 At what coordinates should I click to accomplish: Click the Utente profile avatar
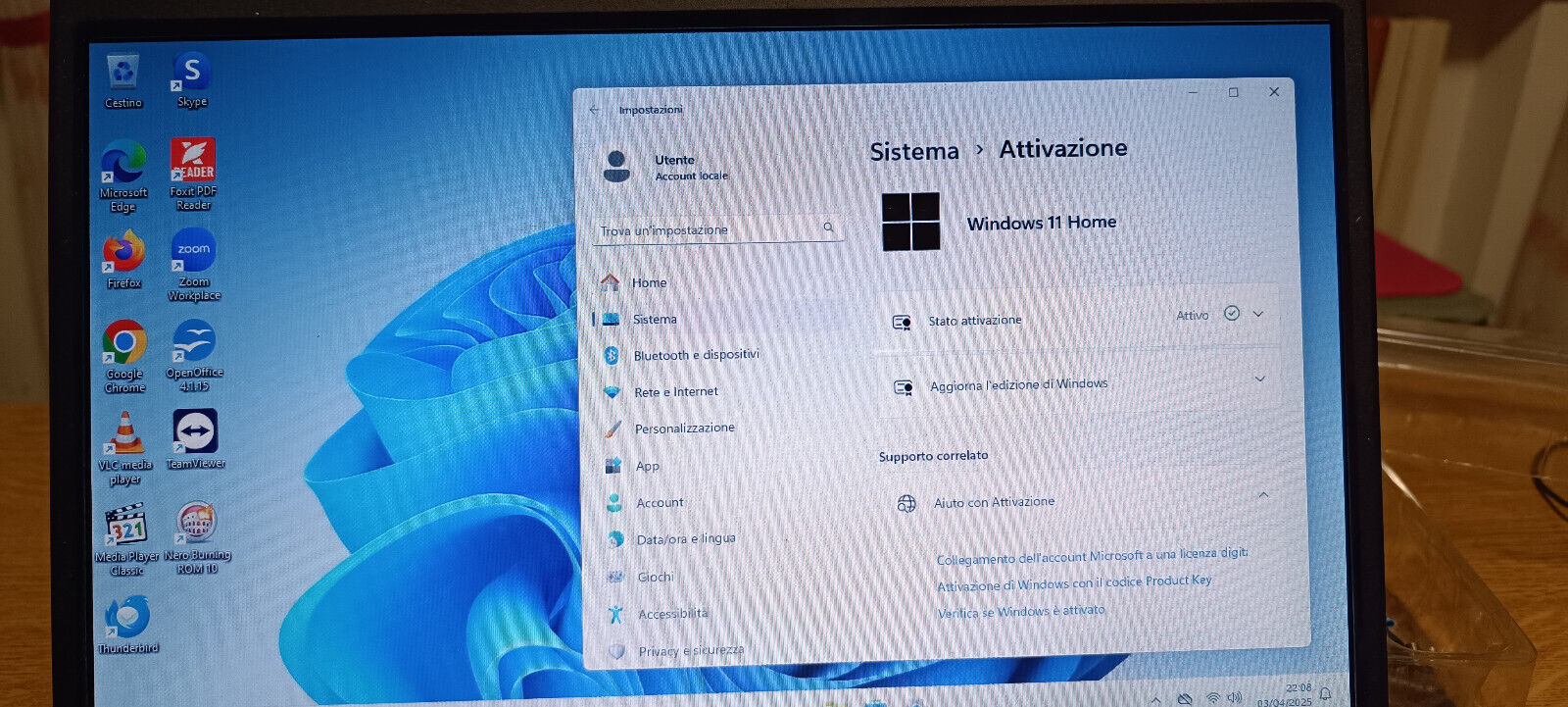[x=616, y=167]
